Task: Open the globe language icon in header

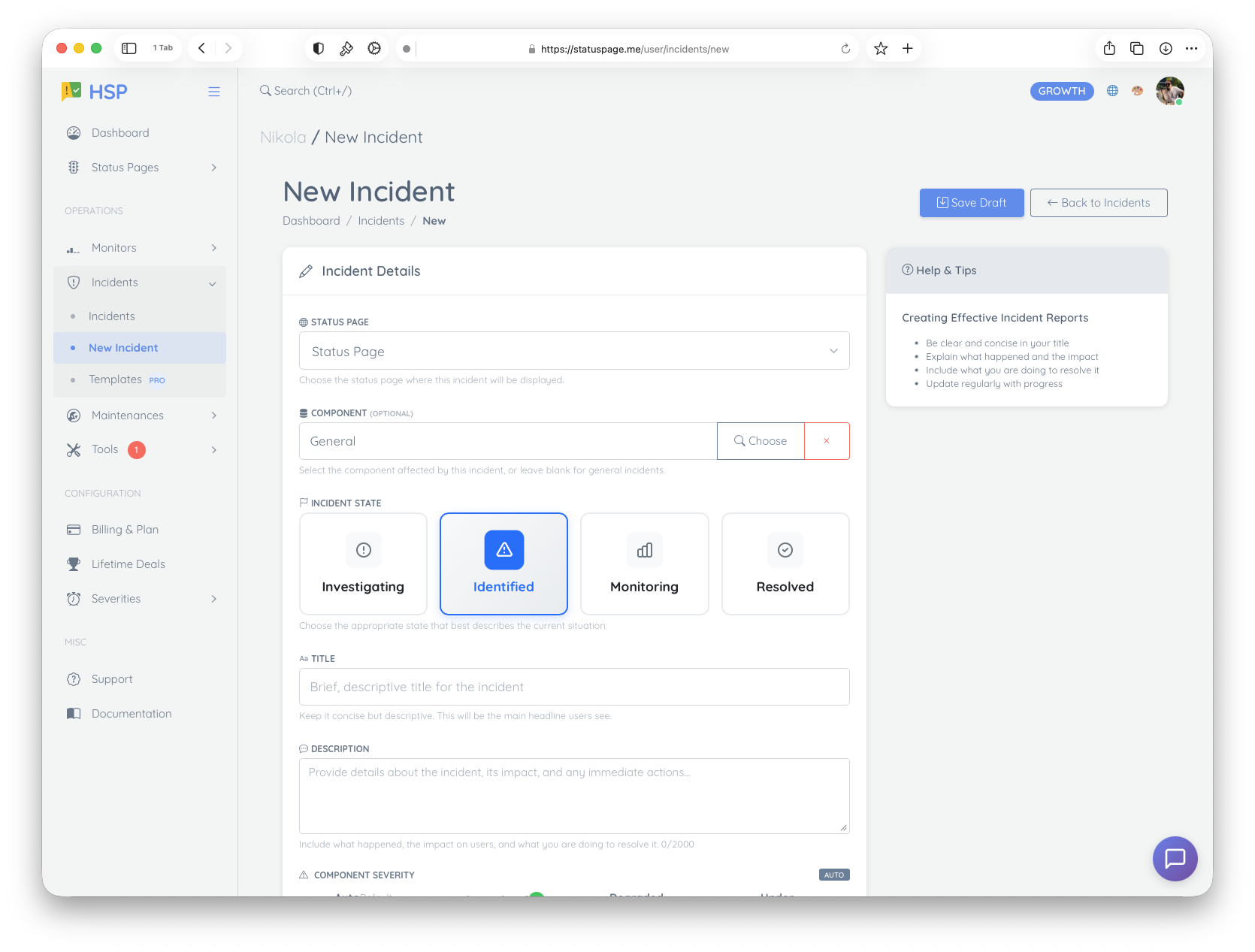Action: coord(1112,90)
